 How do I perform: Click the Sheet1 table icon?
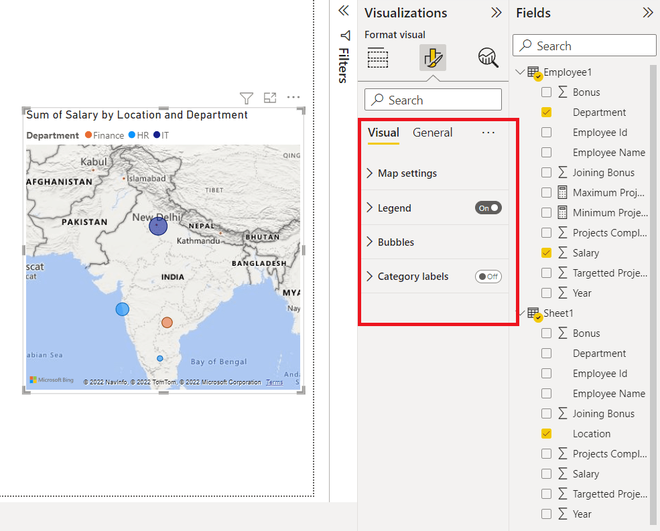pos(534,313)
